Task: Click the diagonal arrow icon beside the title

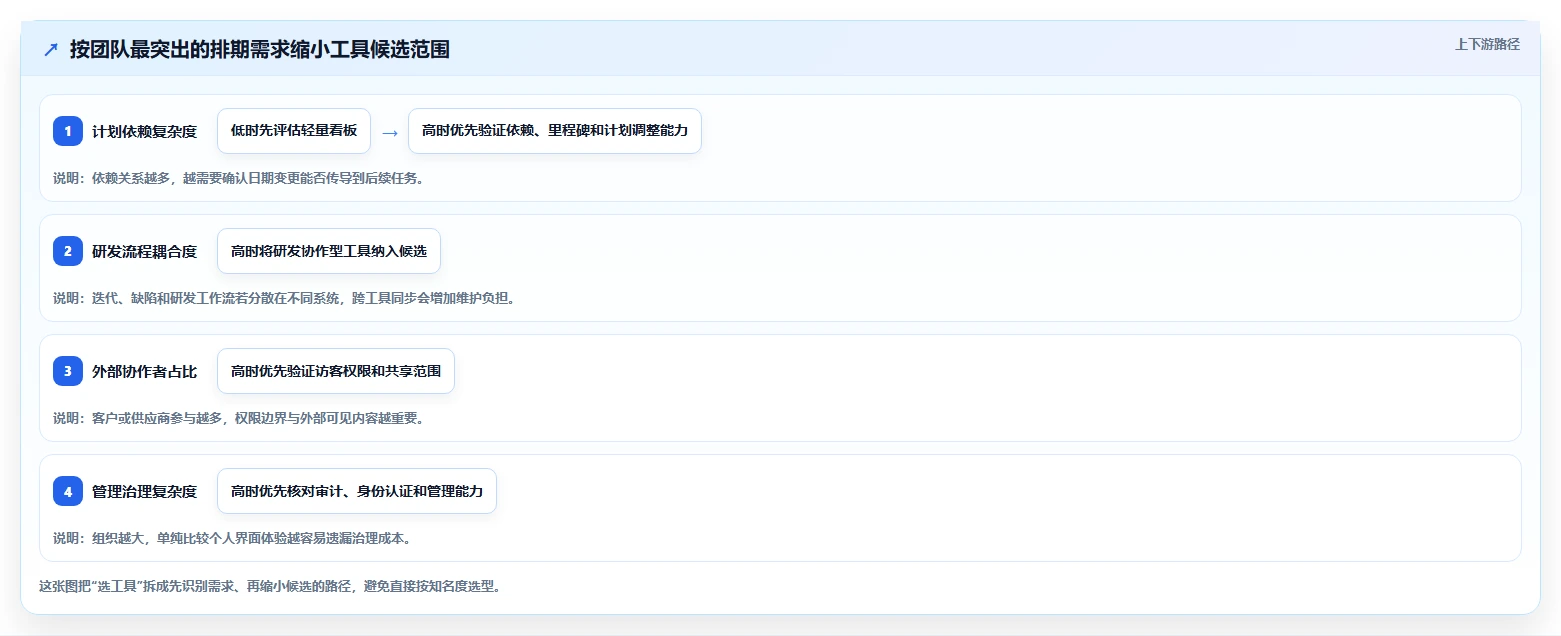Action: click(51, 49)
